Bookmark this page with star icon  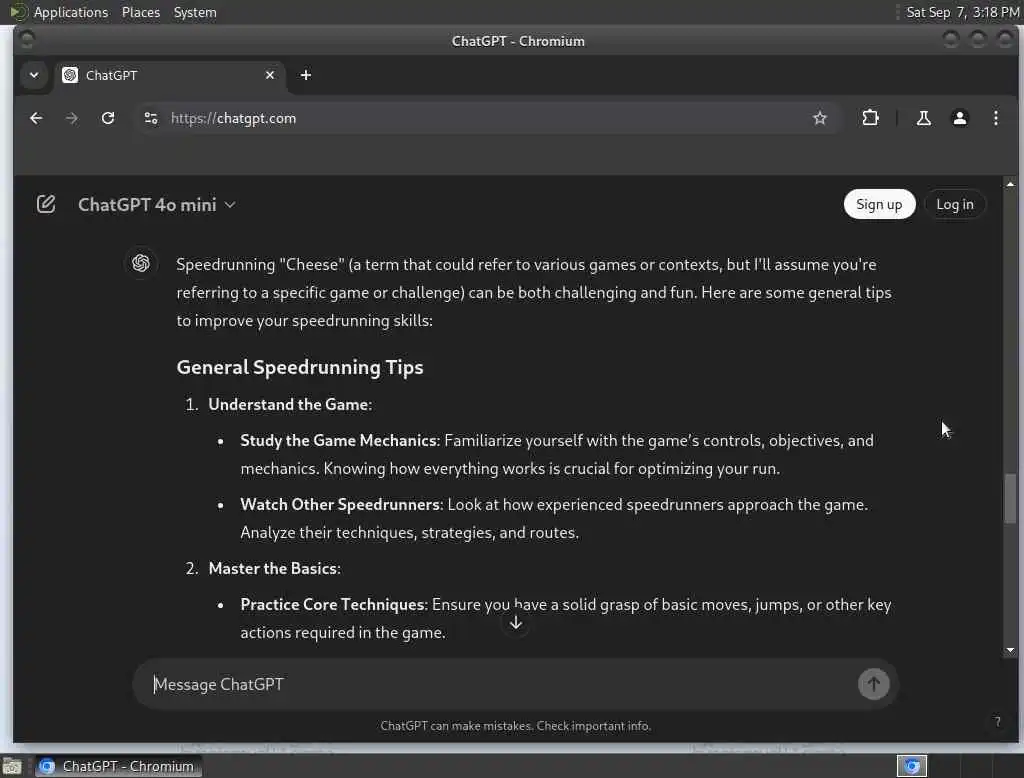820,118
